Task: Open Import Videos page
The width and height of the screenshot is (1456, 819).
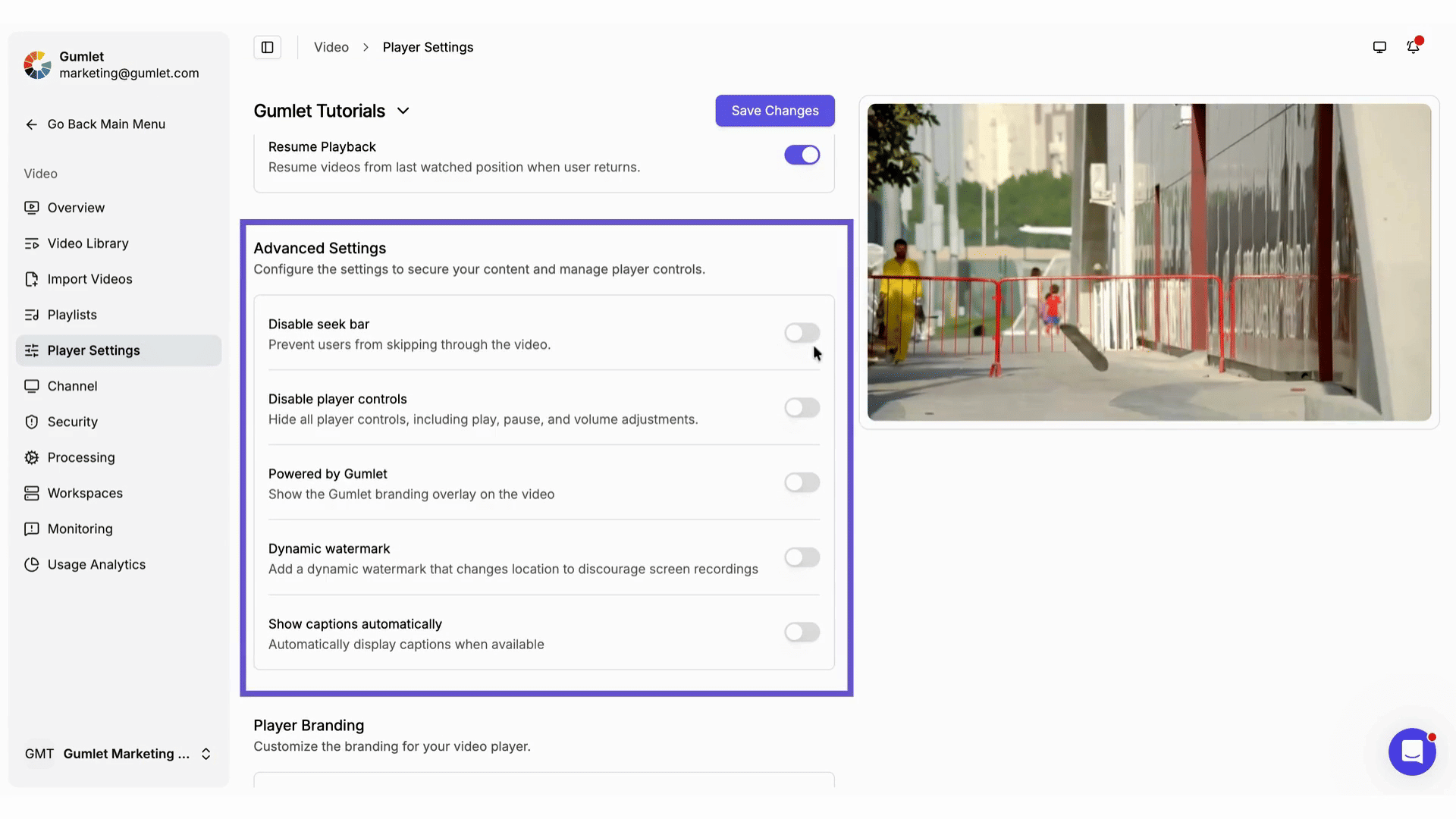Action: [x=118, y=279]
